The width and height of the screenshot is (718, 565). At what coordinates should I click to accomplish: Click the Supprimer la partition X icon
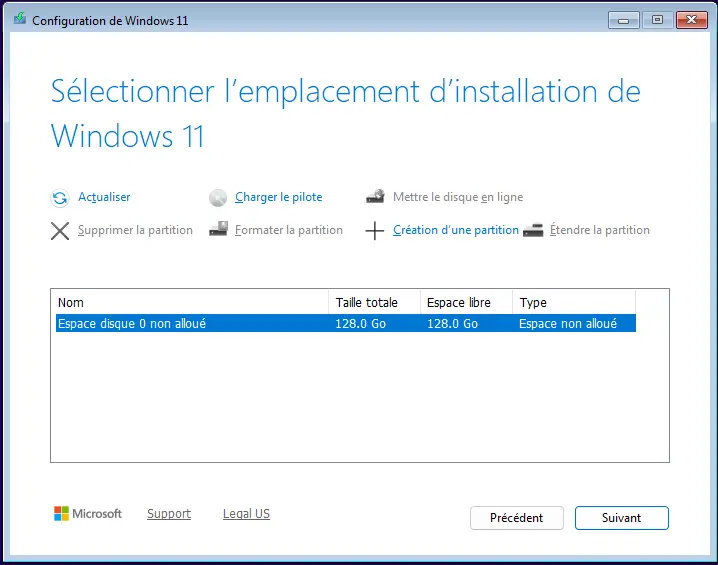pos(60,231)
